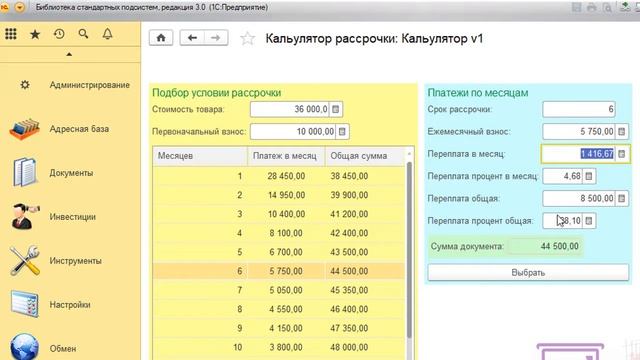Open Администрирование section

pos(90,85)
